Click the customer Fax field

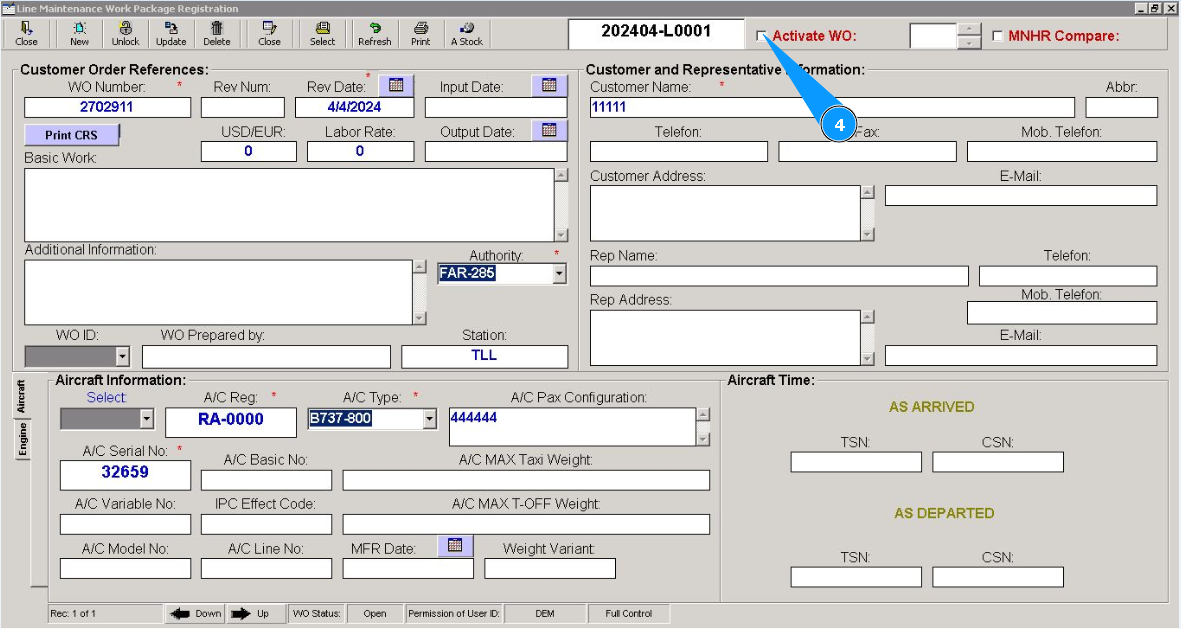[x=868, y=151]
